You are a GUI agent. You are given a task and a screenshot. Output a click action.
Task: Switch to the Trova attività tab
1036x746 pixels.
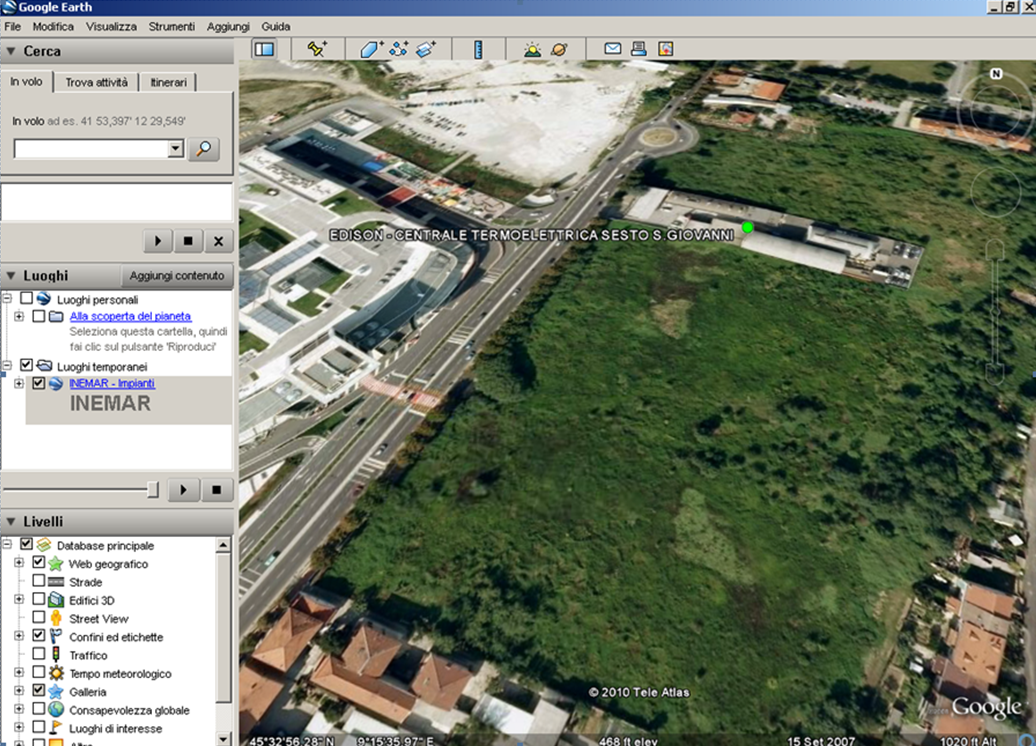pyautogui.click(x=96, y=83)
